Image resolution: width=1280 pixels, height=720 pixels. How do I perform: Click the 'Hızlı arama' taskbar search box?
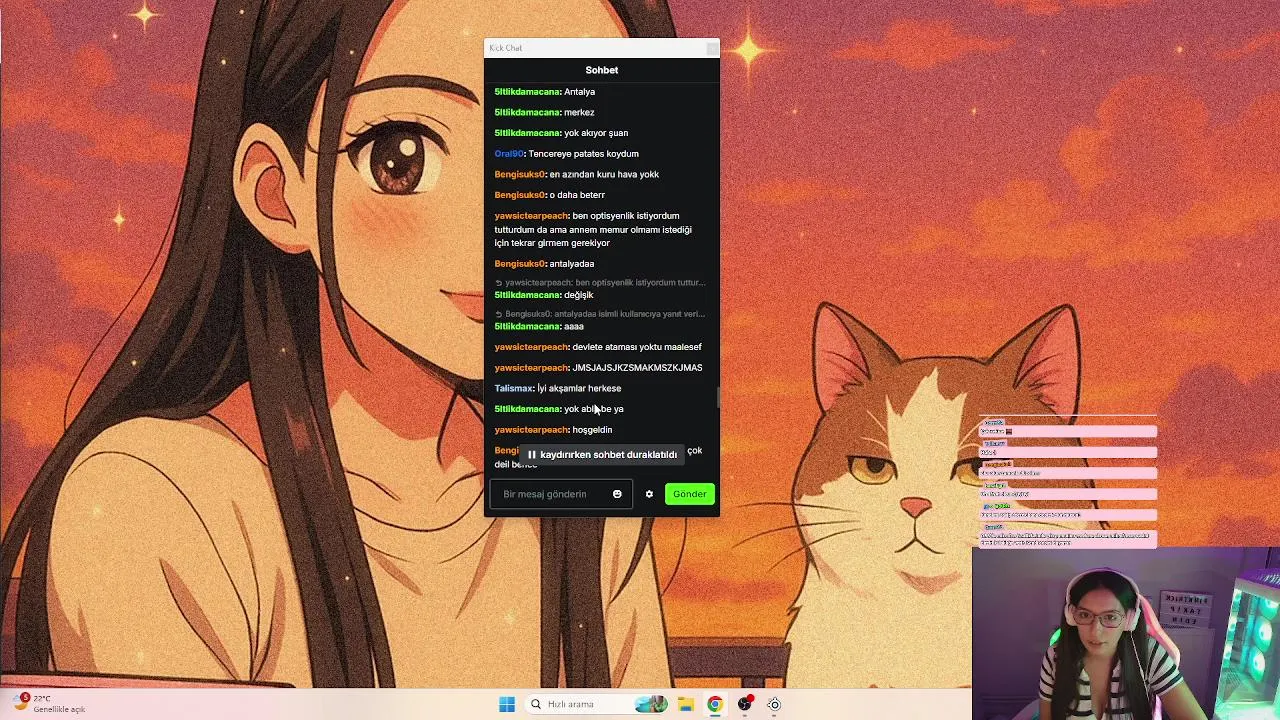tap(596, 704)
